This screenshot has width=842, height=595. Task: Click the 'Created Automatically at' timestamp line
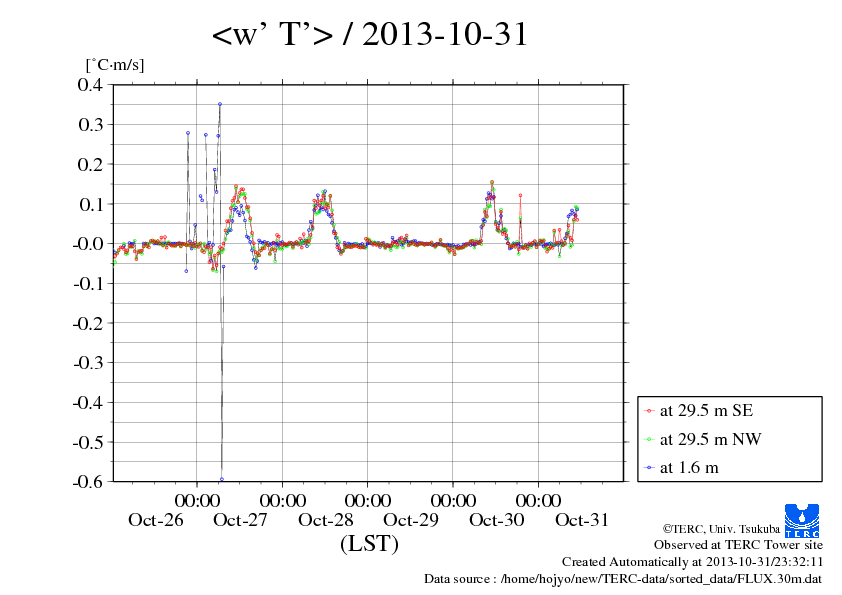tap(692, 562)
